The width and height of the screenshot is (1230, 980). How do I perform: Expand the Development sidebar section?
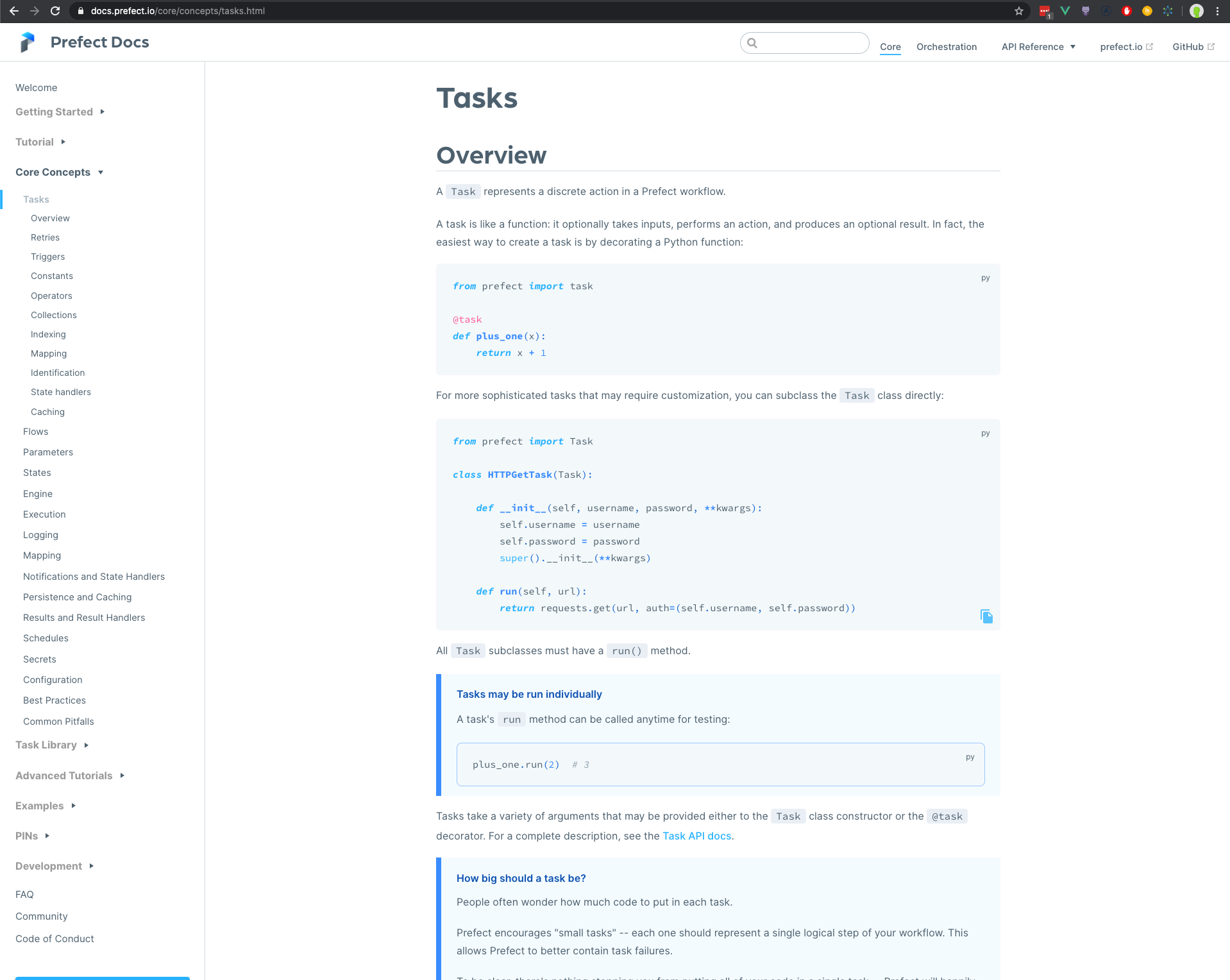pyautogui.click(x=55, y=866)
